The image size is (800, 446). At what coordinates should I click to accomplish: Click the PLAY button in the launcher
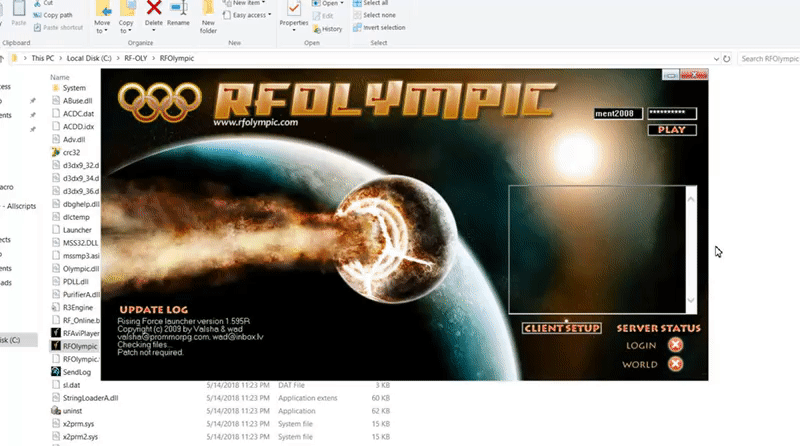pyautogui.click(x=672, y=130)
